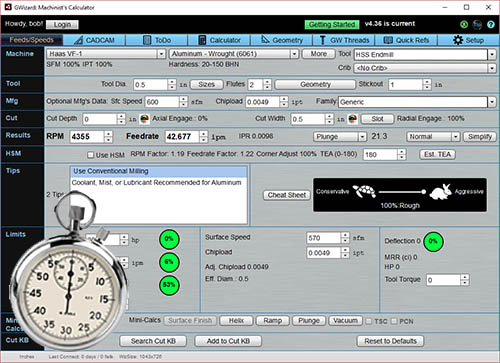Click the green Deflection 0% indicator
Screen dimensions: 500x363
click(433, 241)
